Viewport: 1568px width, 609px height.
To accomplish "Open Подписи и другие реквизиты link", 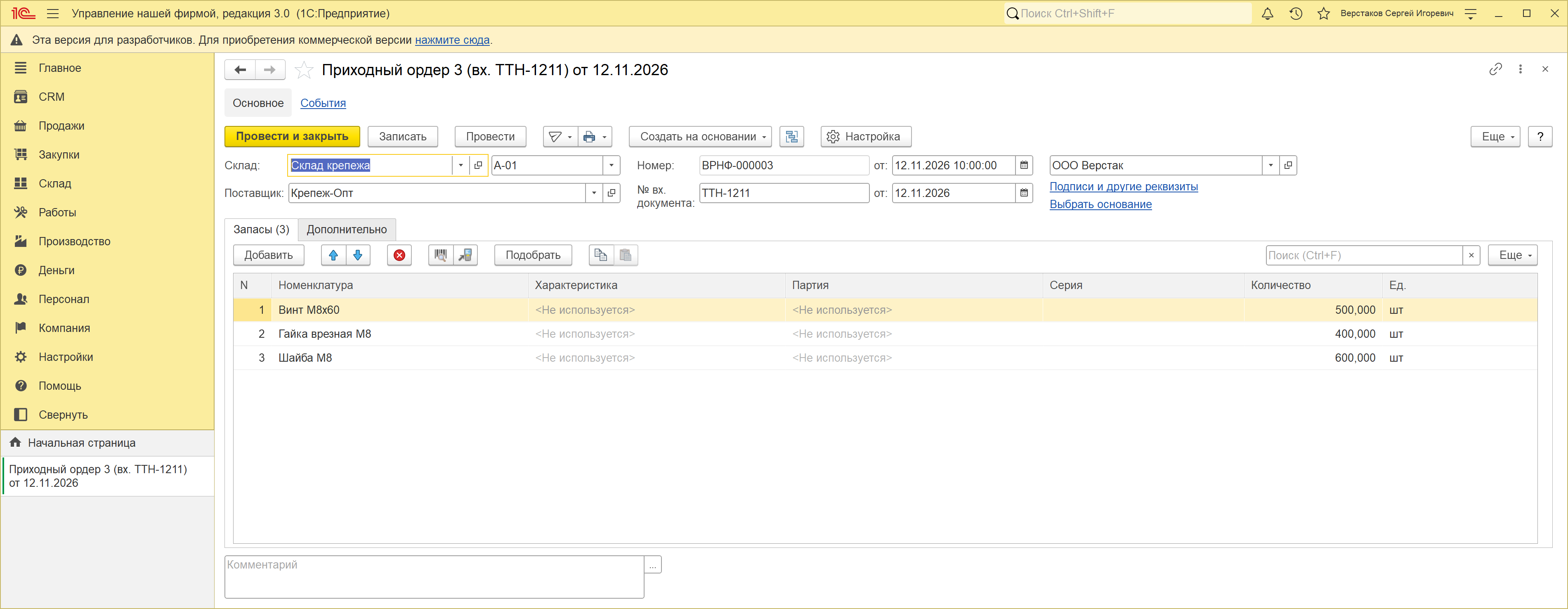I will 1124,186.
